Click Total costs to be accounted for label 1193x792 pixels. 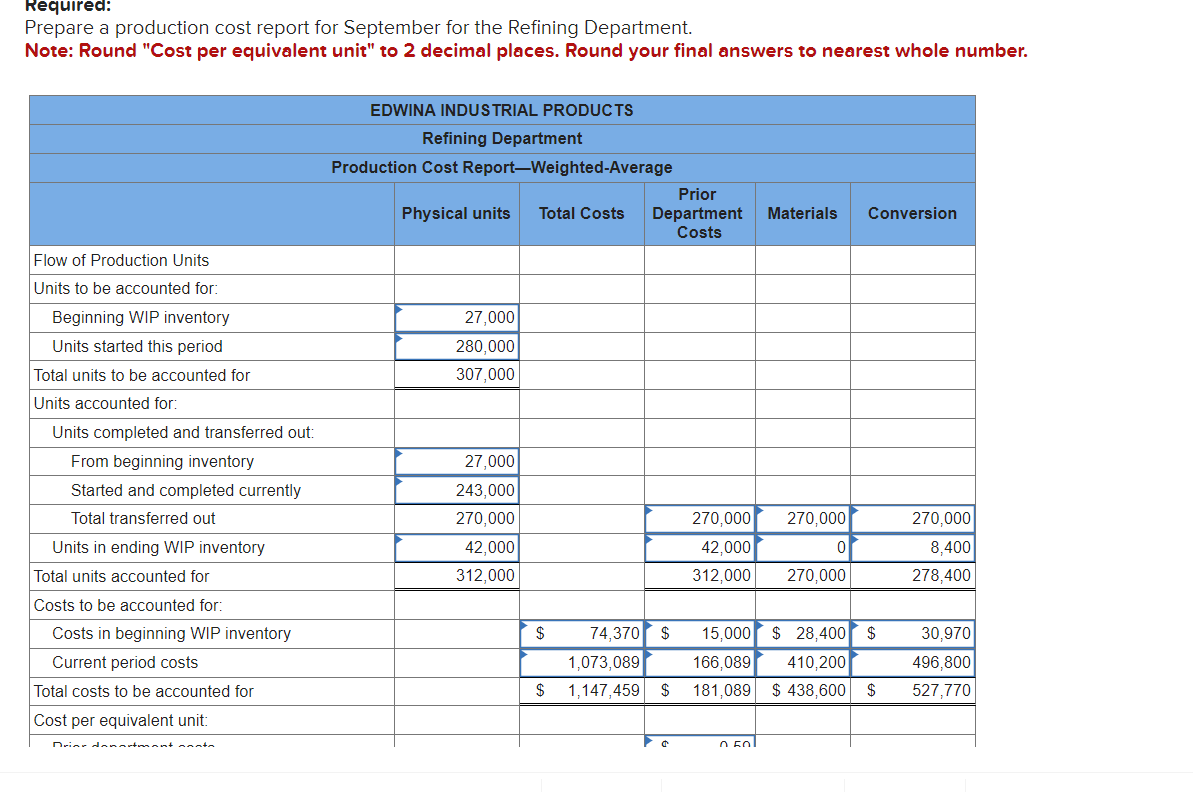pyautogui.click(x=144, y=692)
